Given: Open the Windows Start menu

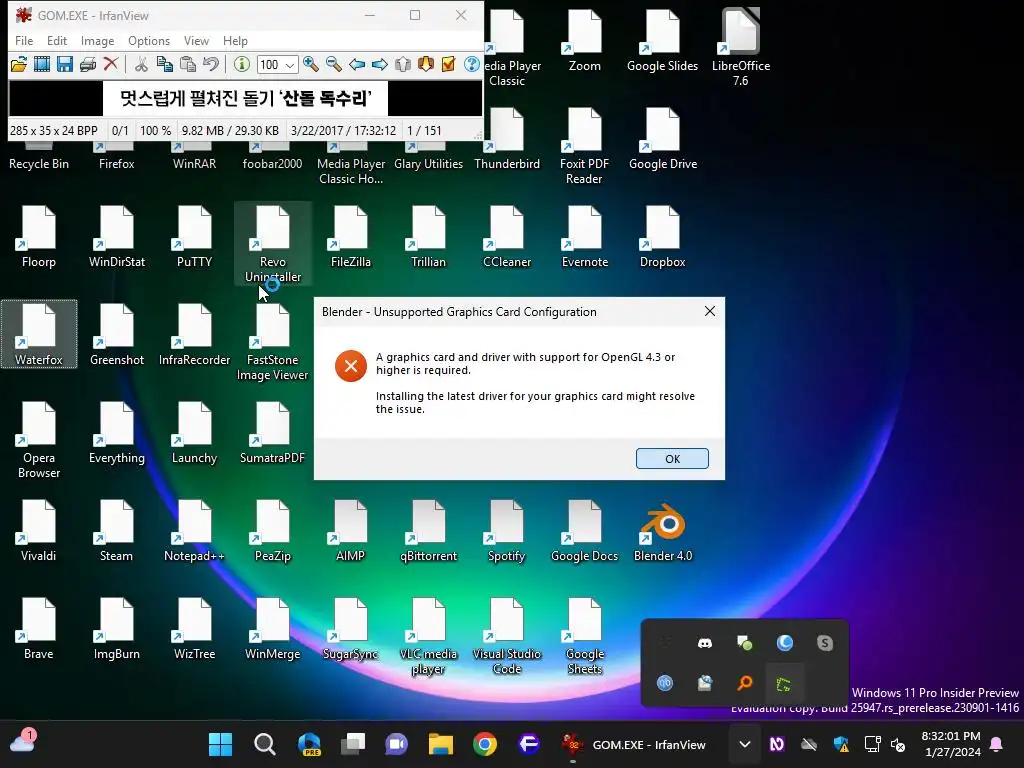Looking at the screenshot, I should [221, 744].
